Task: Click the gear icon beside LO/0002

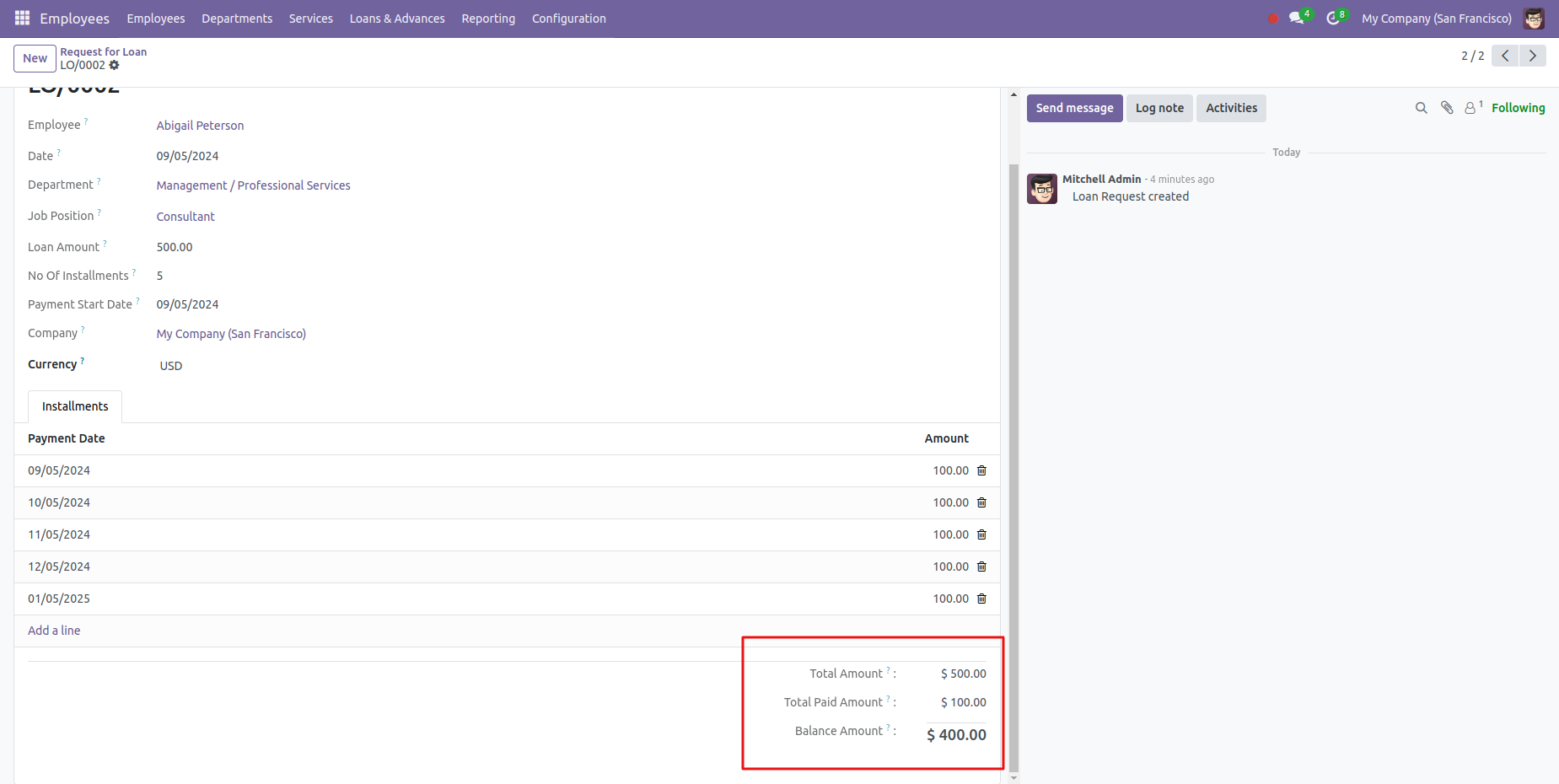Action: coord(115,65)
